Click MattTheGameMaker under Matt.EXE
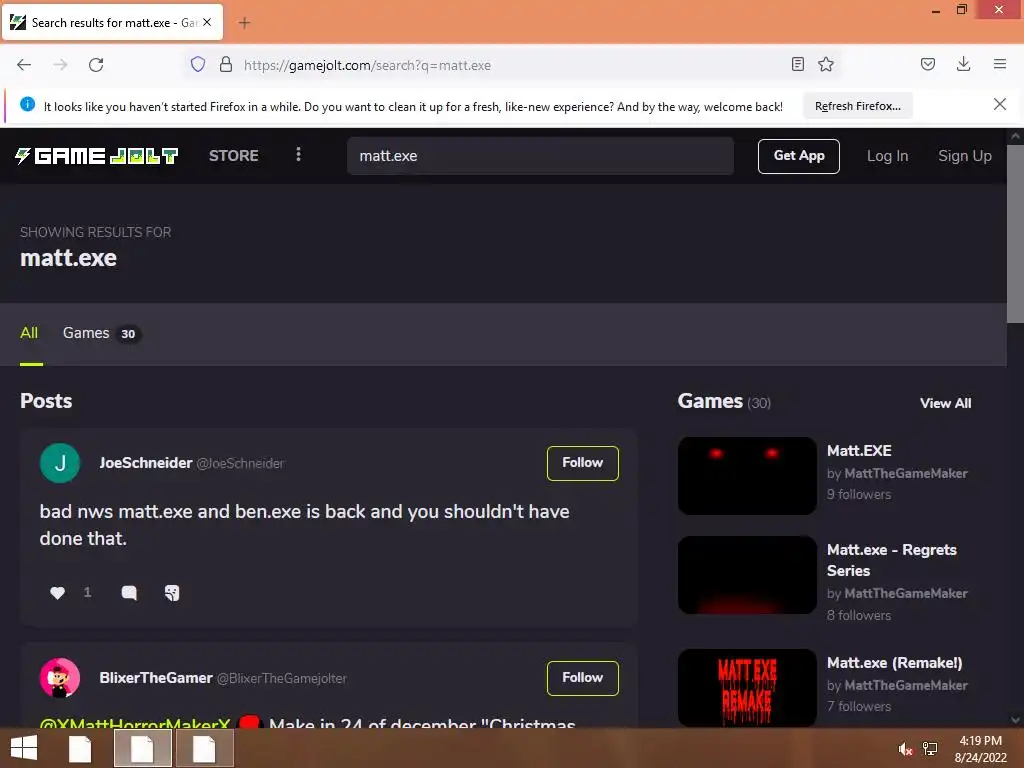This screenshot has width=1024, height=768. [906, 473]
